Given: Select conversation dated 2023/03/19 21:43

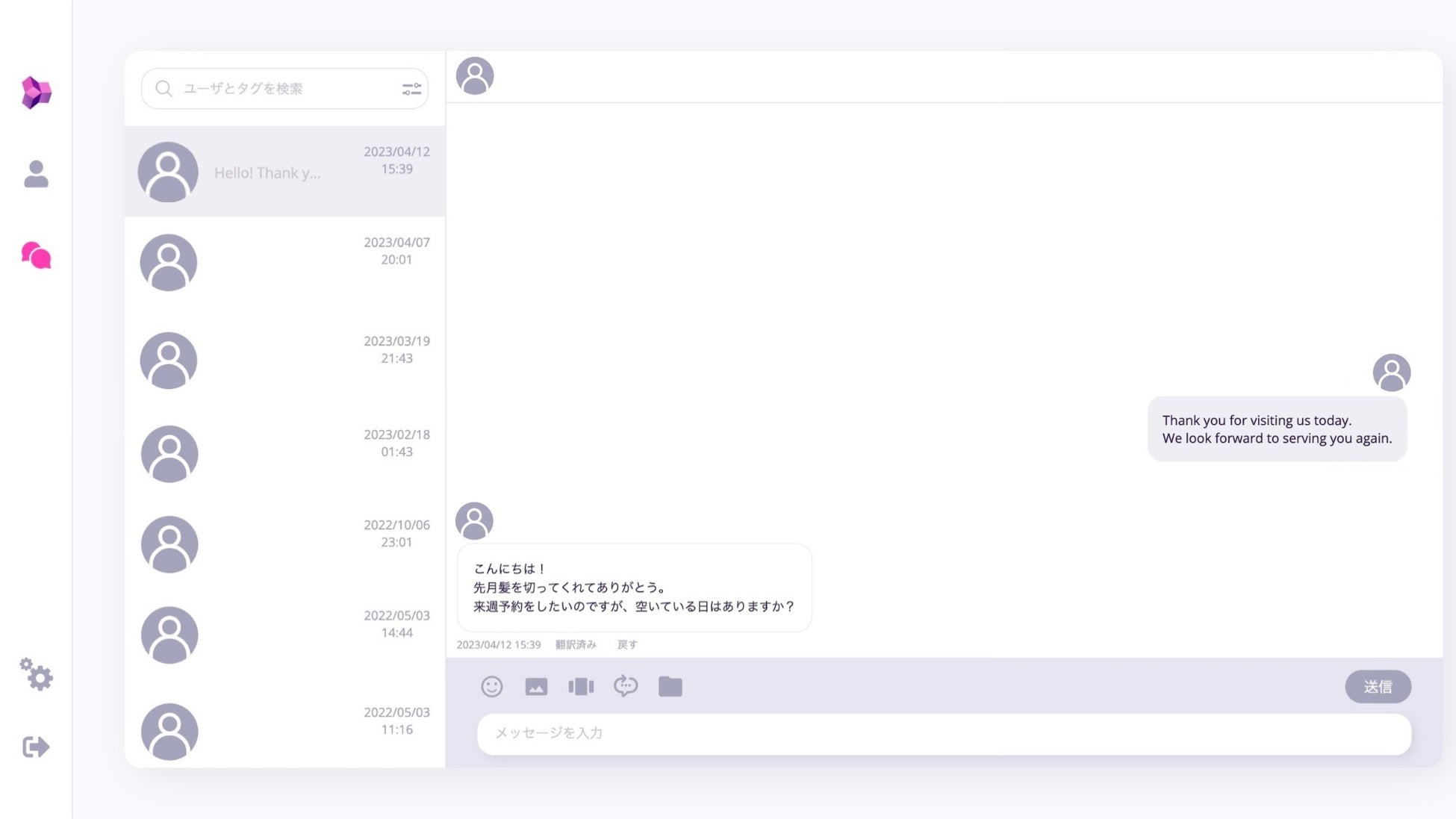Looking at the screenshot, I should coord(284,360).
